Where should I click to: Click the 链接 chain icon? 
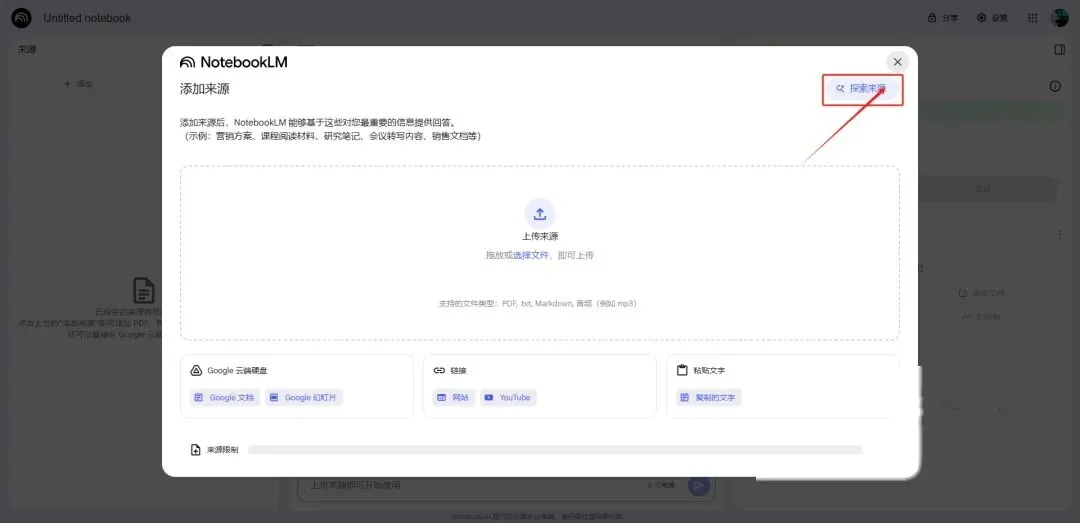coord(439,370)
